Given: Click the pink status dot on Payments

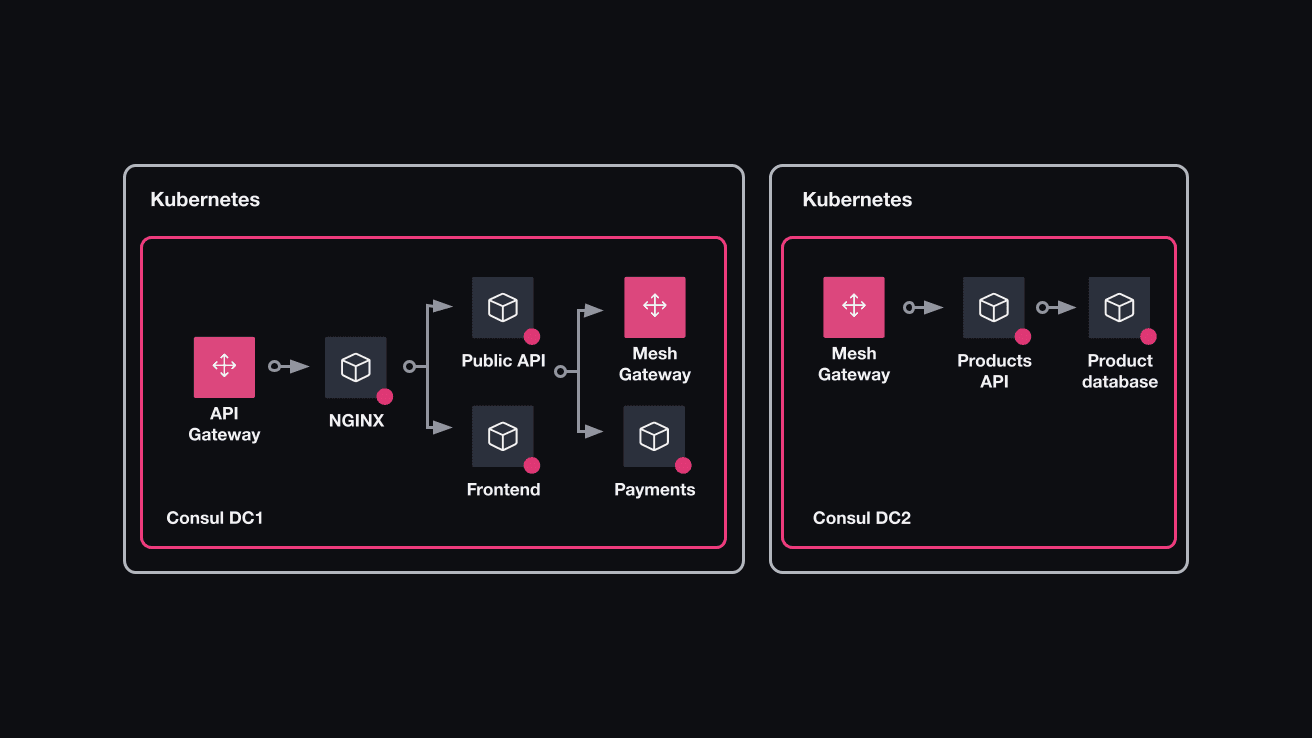Looking at the screenshot, I should (683, 465).
